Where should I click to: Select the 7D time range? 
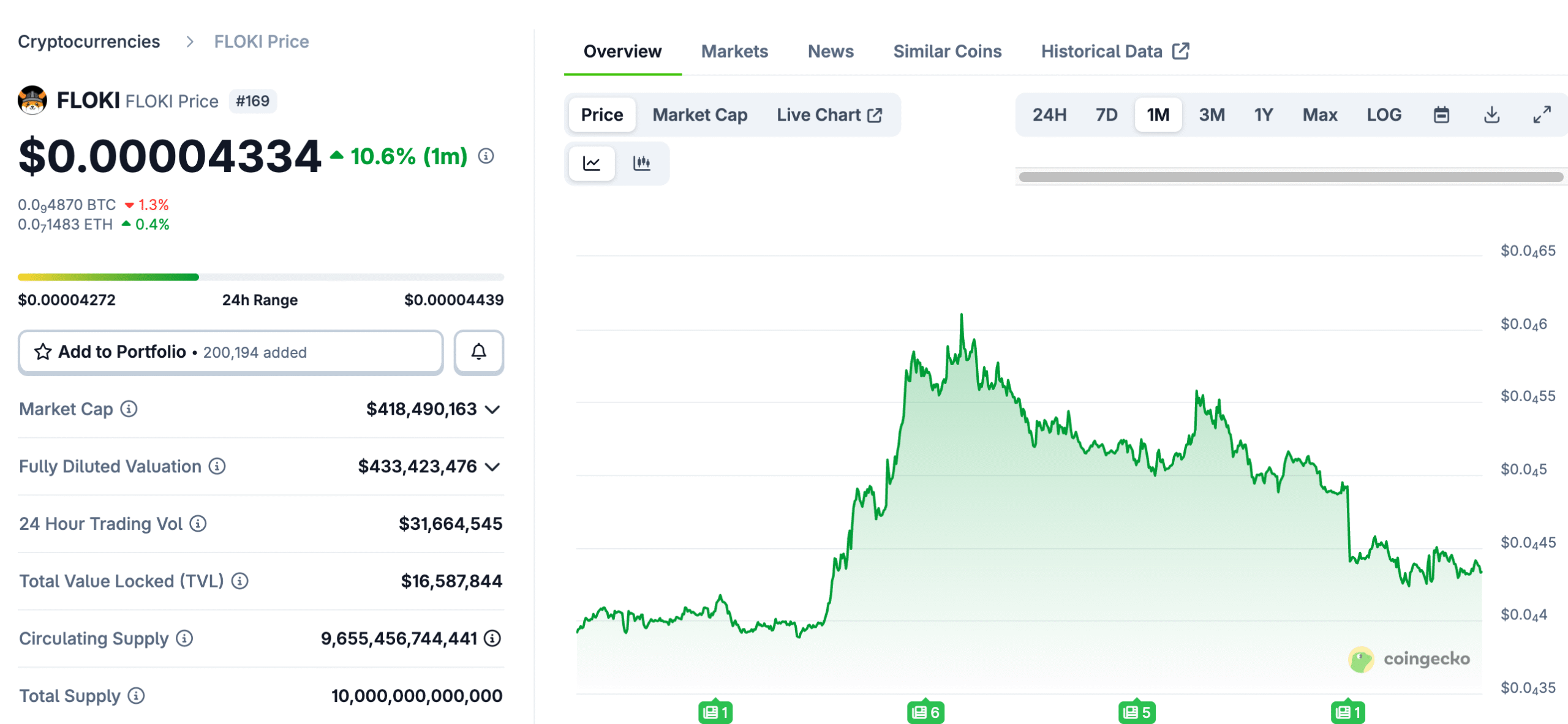tap(1106, 115)
